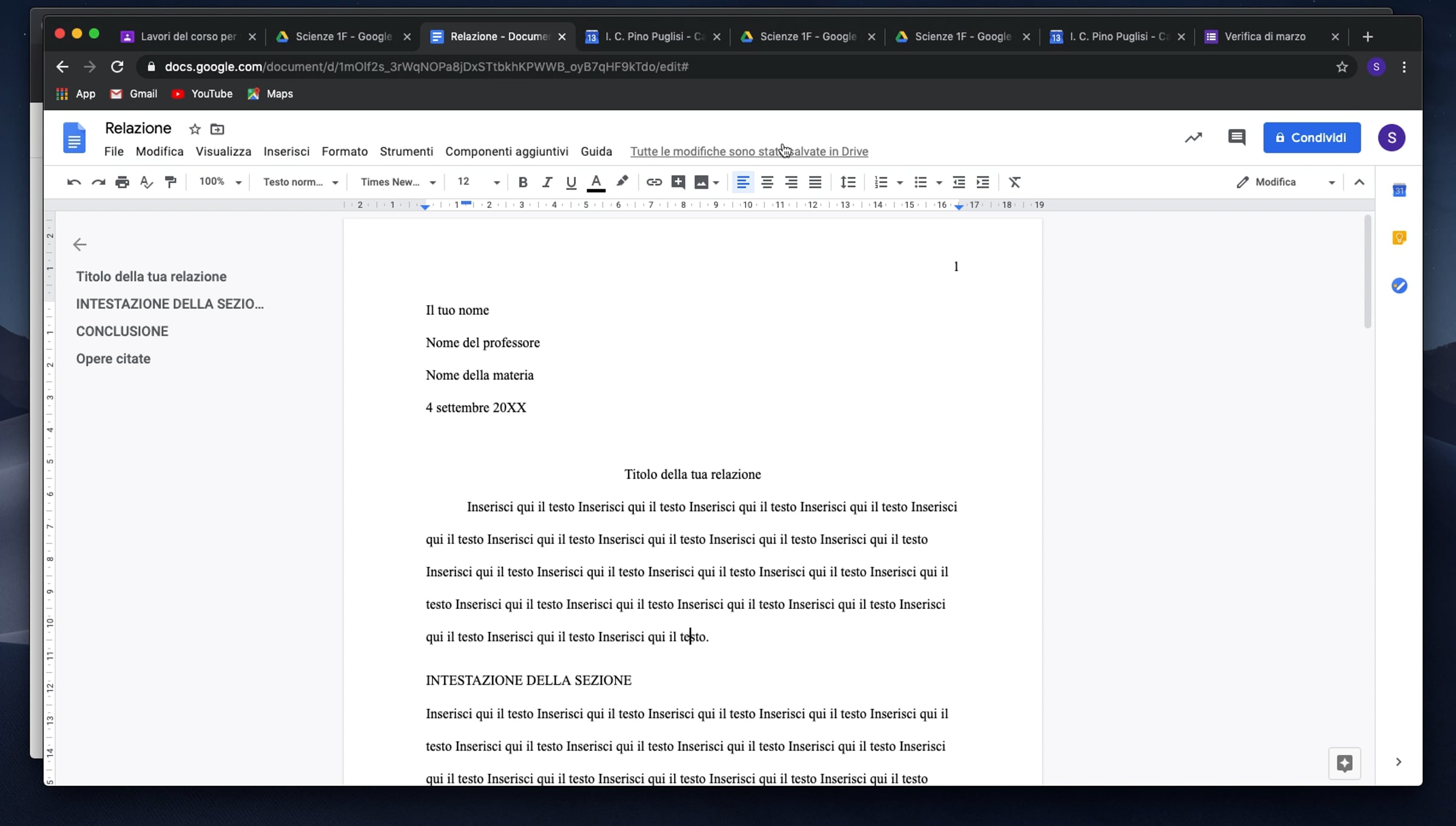
Task: Open Google Keep from the side panel
Action: tap(1399, 238)
